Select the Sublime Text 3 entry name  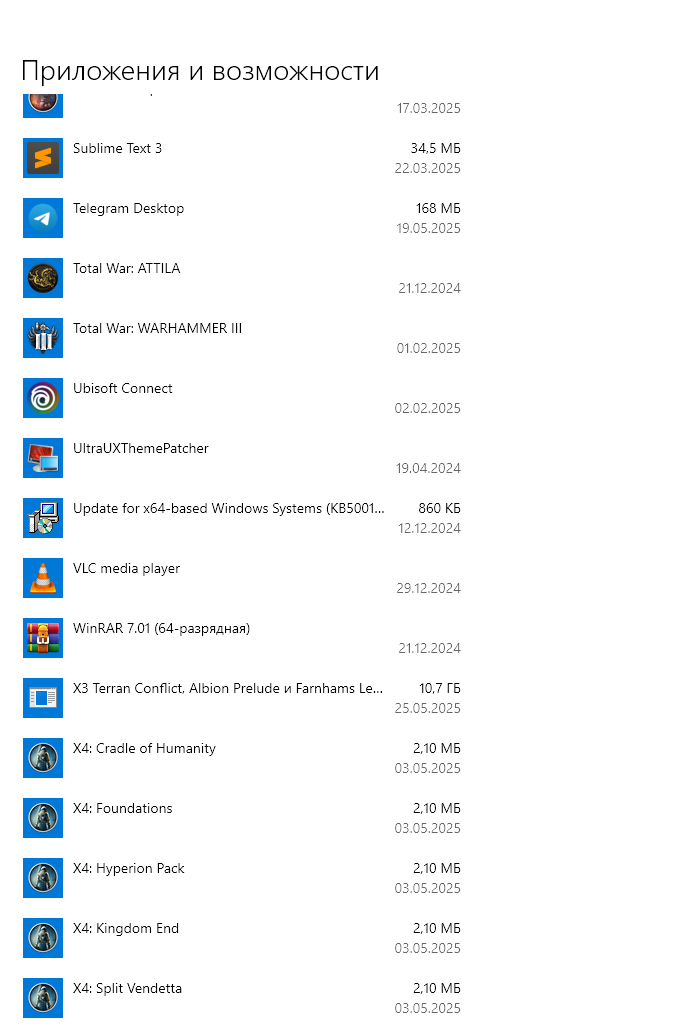pos(117,149)
